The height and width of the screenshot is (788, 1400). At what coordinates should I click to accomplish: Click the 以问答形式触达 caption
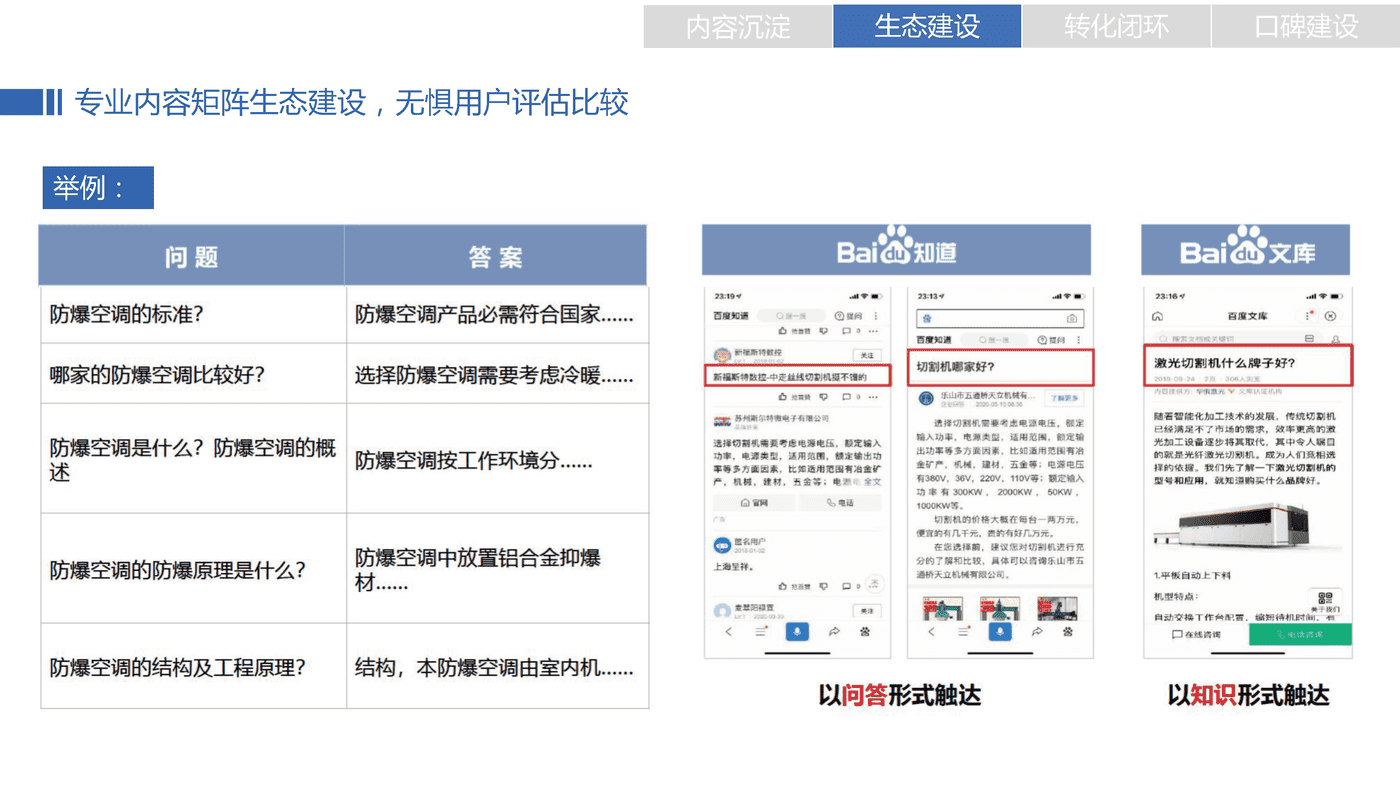899,695
